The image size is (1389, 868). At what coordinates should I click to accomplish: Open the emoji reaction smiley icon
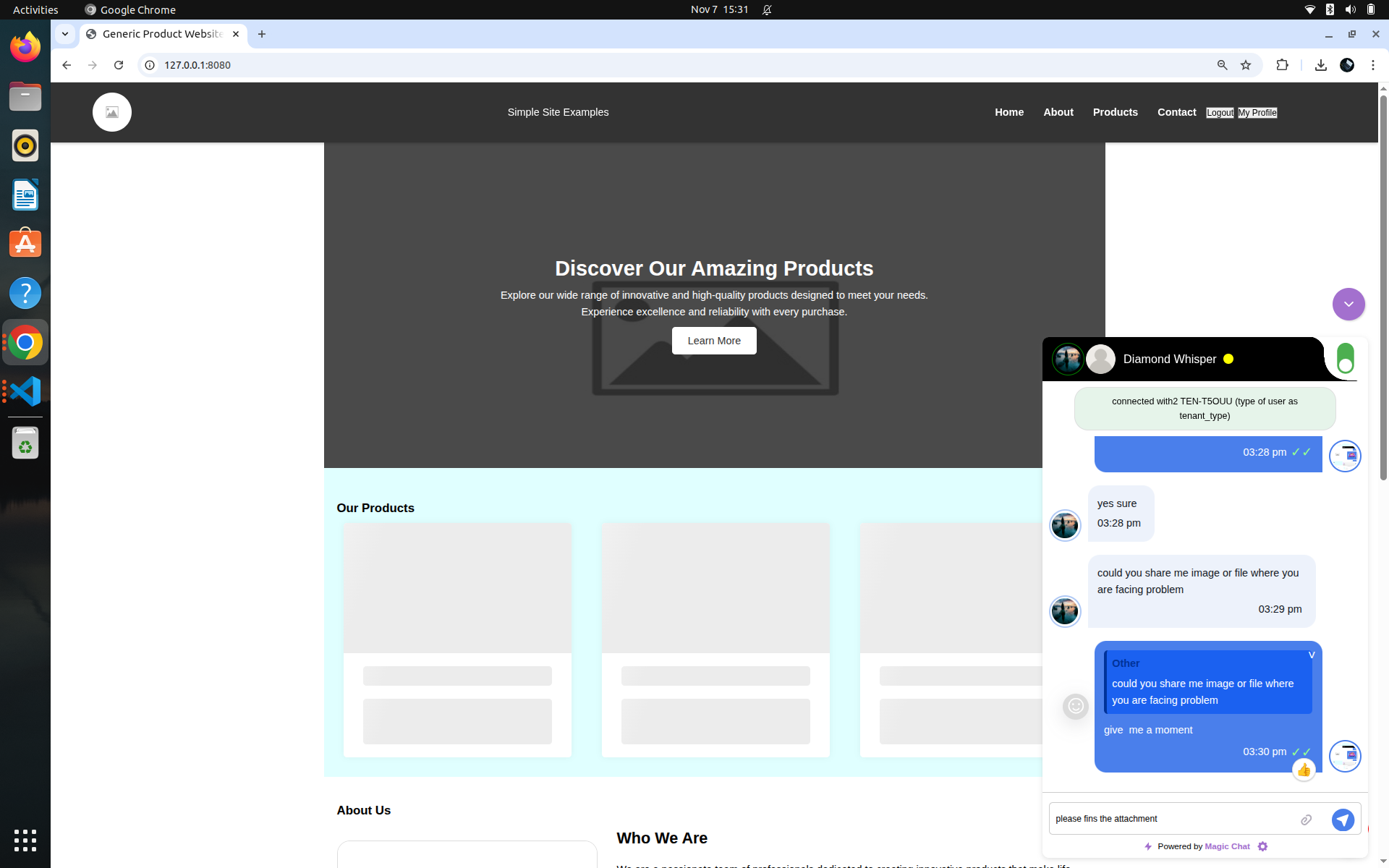pyautogui.click(x=1076, y=706)
